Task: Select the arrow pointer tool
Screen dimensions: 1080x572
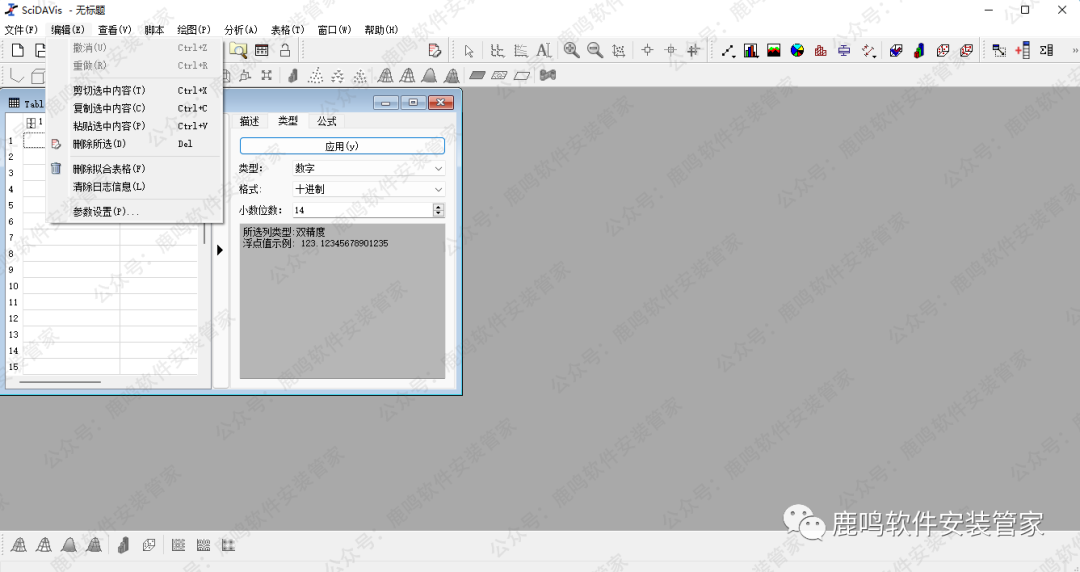Action: tap(469, 50)
